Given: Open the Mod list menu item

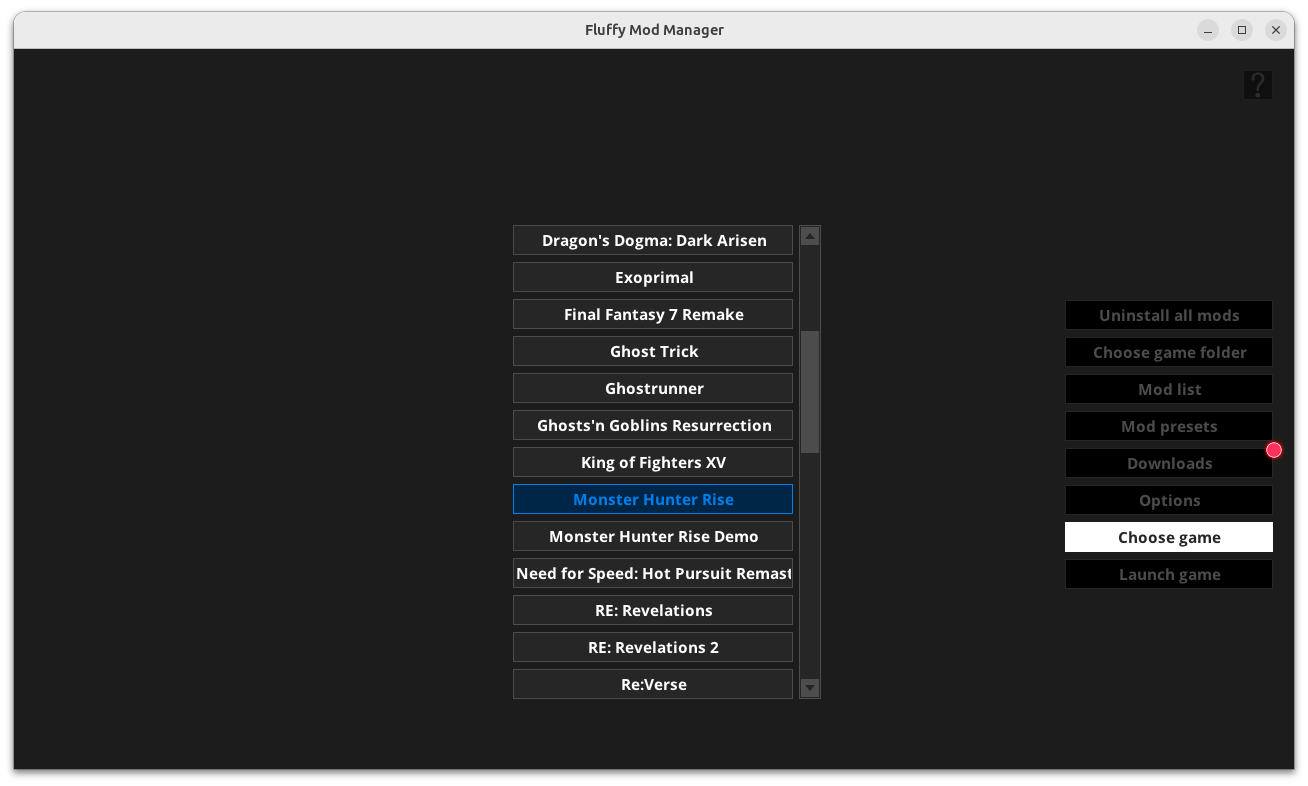Looking at the screenshot, I should tap(1169, 389).
